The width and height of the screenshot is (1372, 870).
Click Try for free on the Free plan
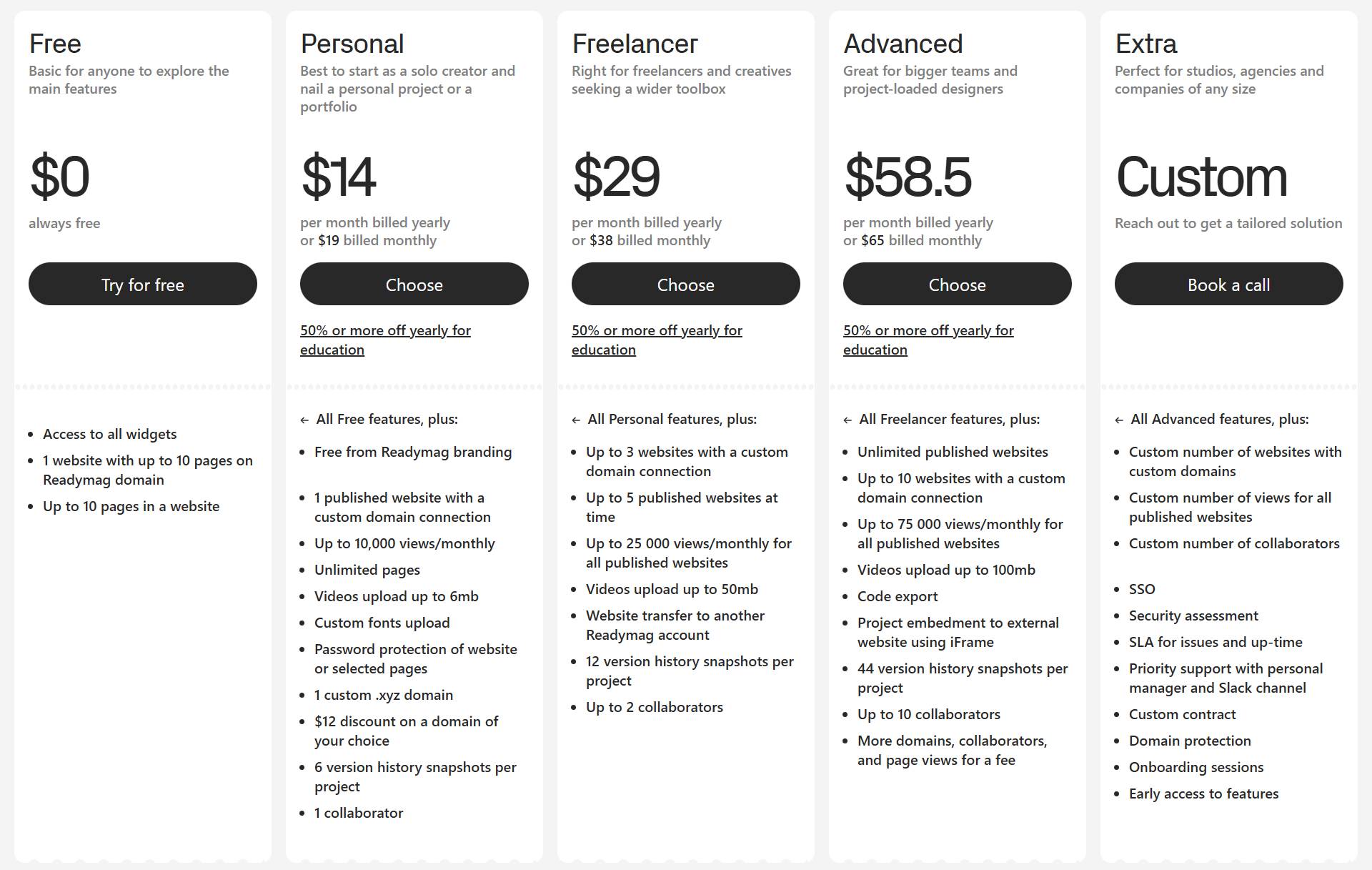point(142,284)
